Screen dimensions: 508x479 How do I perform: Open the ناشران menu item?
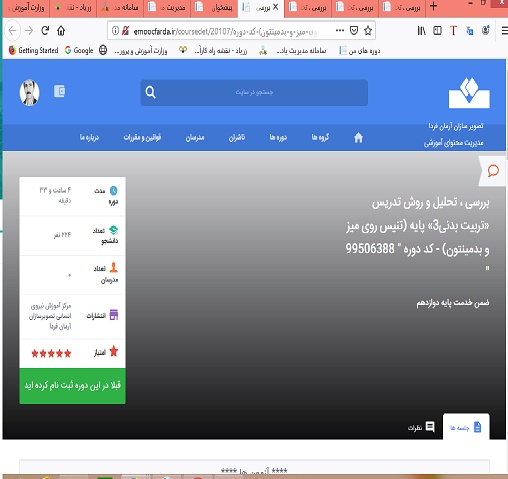(237, 137)
